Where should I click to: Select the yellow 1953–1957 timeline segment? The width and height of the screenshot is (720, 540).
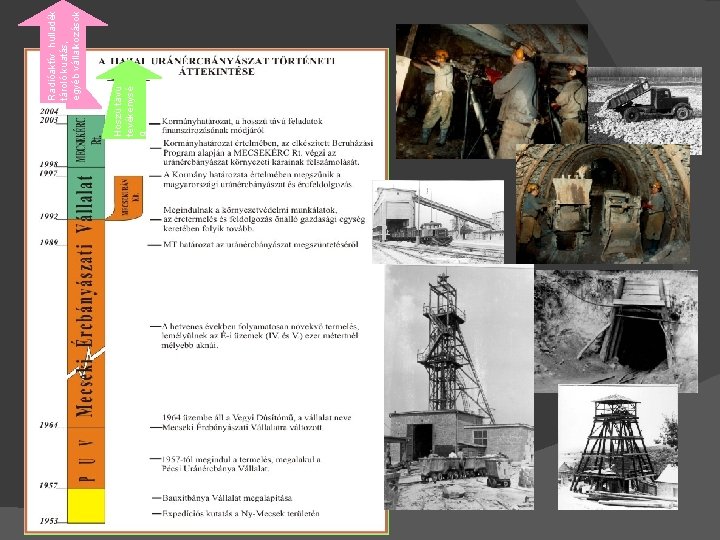tap(86, 506)
